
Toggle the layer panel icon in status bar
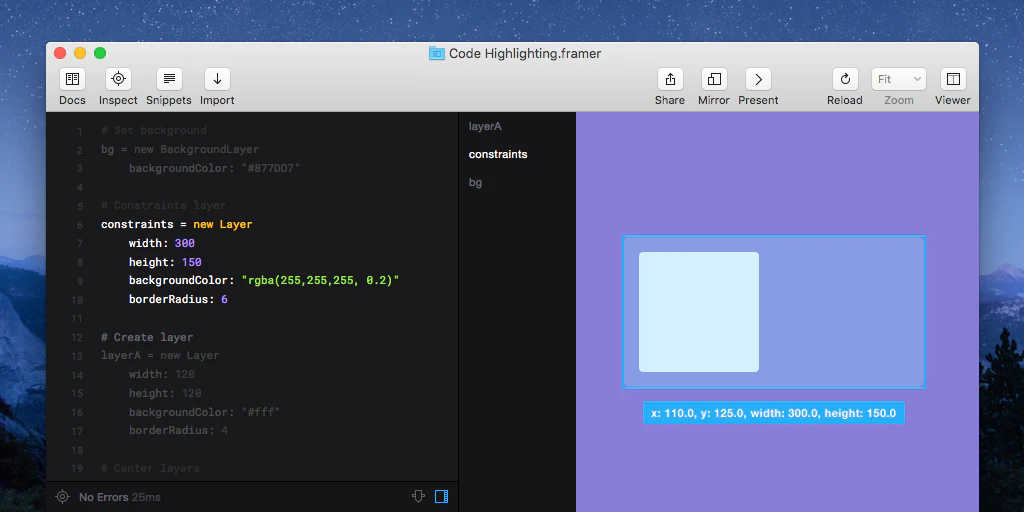point(441,496)
